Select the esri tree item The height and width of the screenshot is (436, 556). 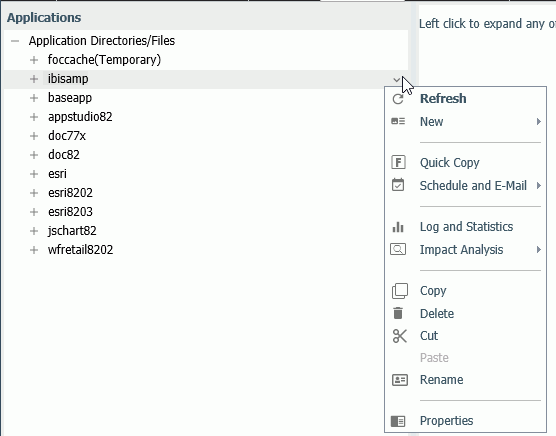[x=57, y=174]
